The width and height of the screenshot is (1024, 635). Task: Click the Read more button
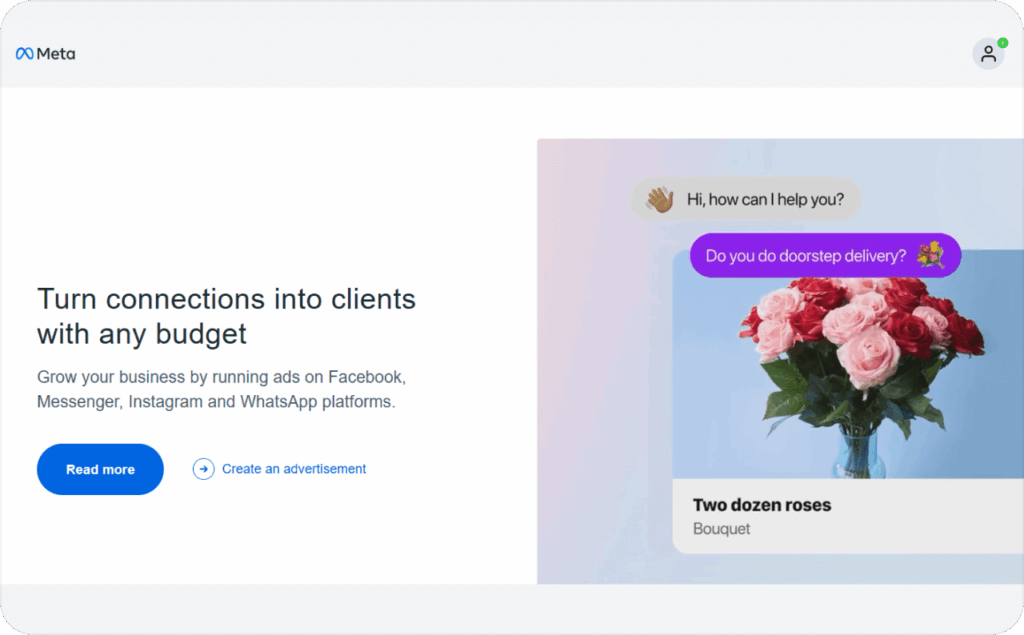99,468
